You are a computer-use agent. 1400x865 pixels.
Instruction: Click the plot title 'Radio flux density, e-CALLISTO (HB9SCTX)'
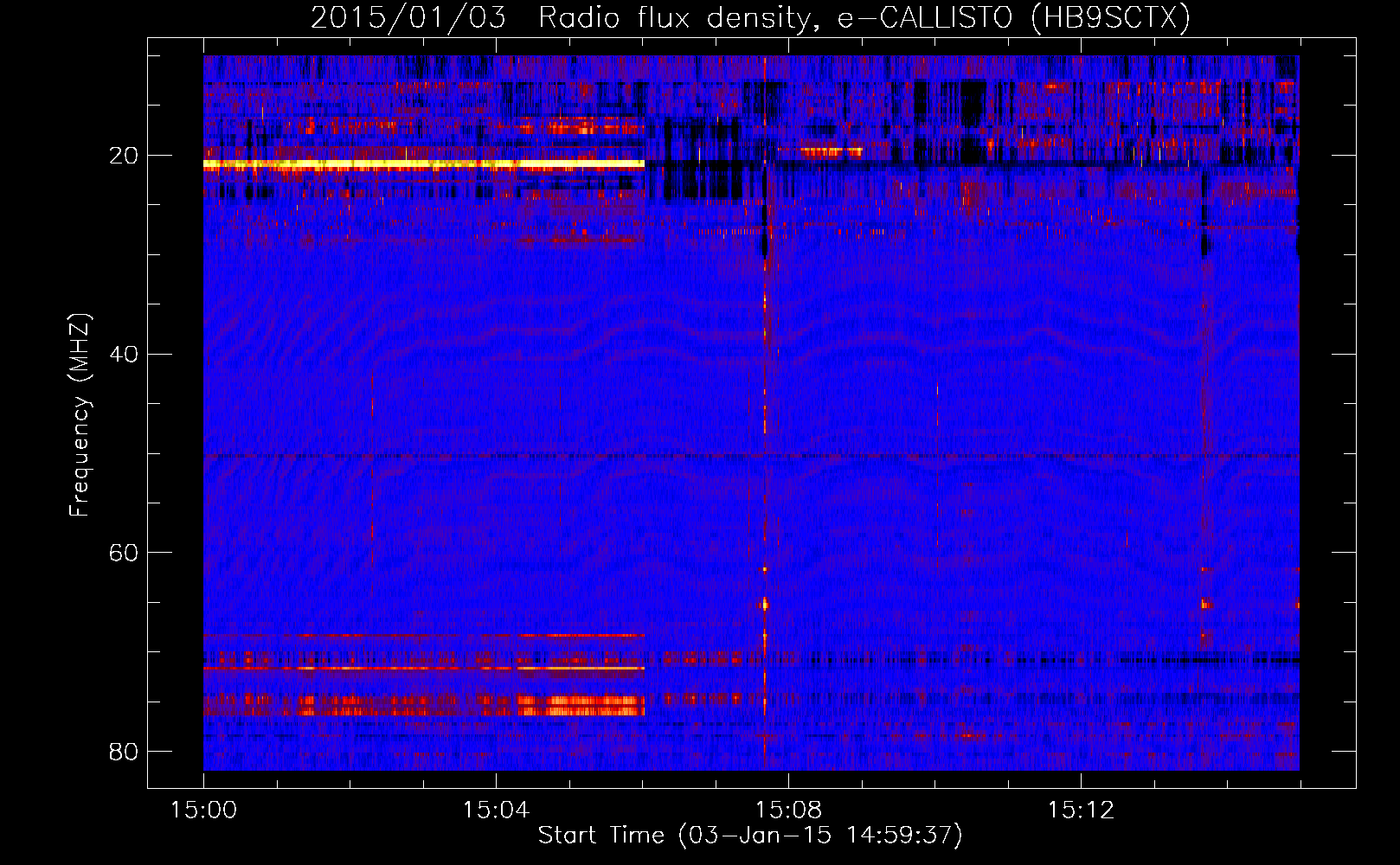[864, 17]
